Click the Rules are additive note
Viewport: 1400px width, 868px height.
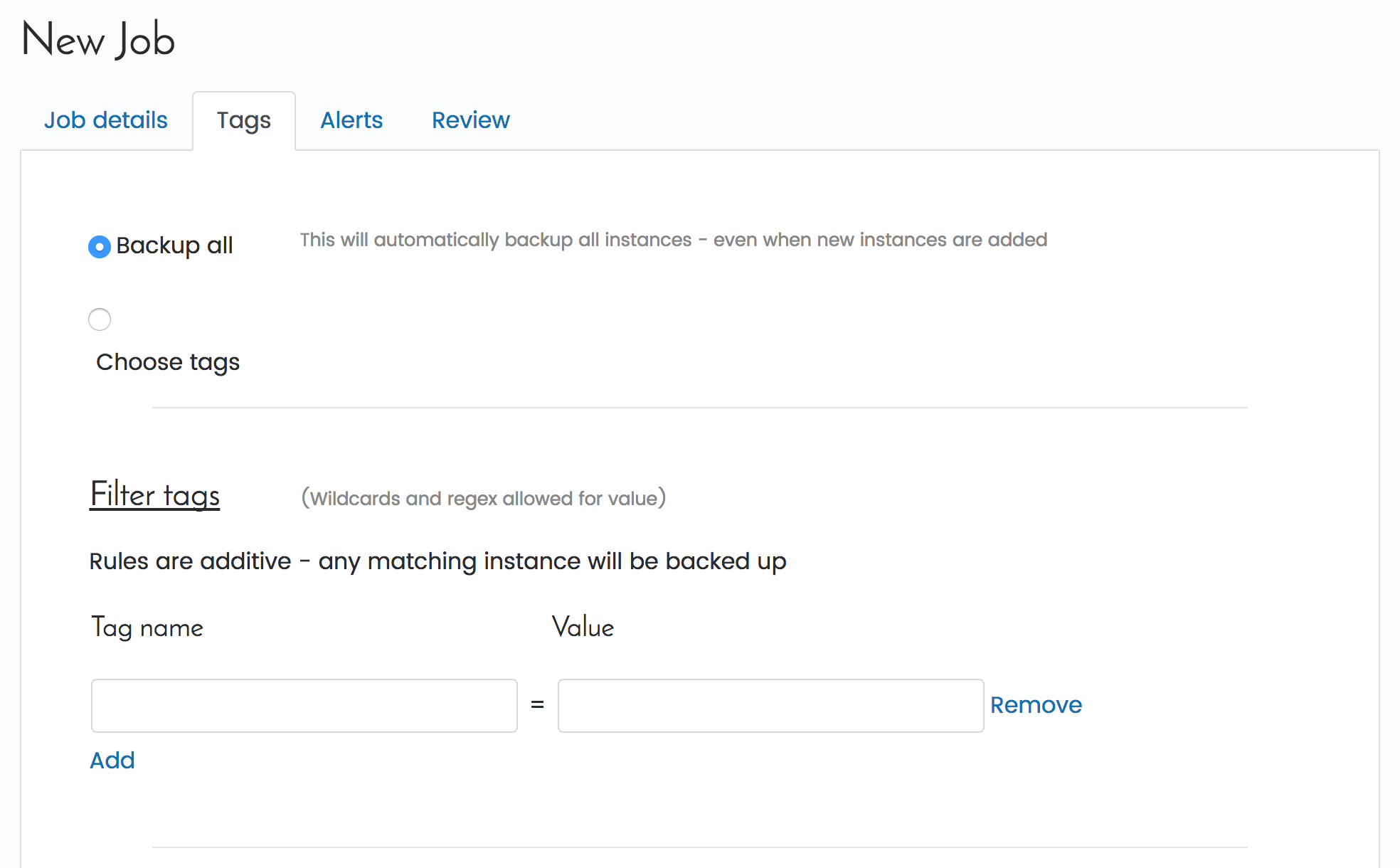(x=437, y=561)
